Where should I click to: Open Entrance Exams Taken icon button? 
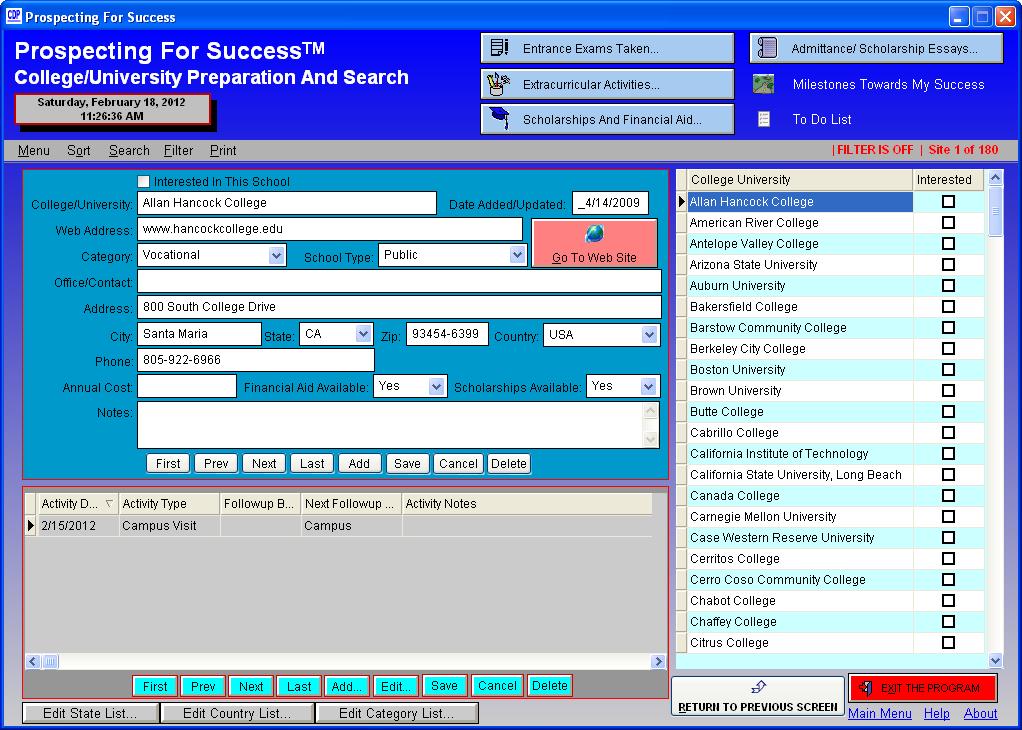click(499, 48)
